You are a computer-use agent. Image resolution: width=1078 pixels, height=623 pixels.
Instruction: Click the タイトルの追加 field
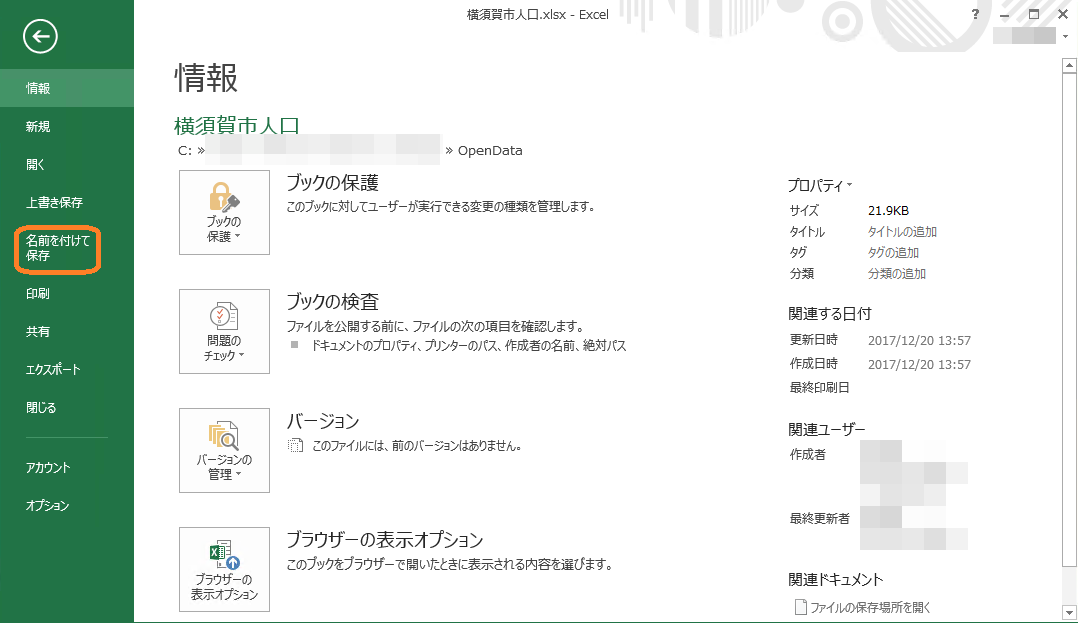[902, 232]
